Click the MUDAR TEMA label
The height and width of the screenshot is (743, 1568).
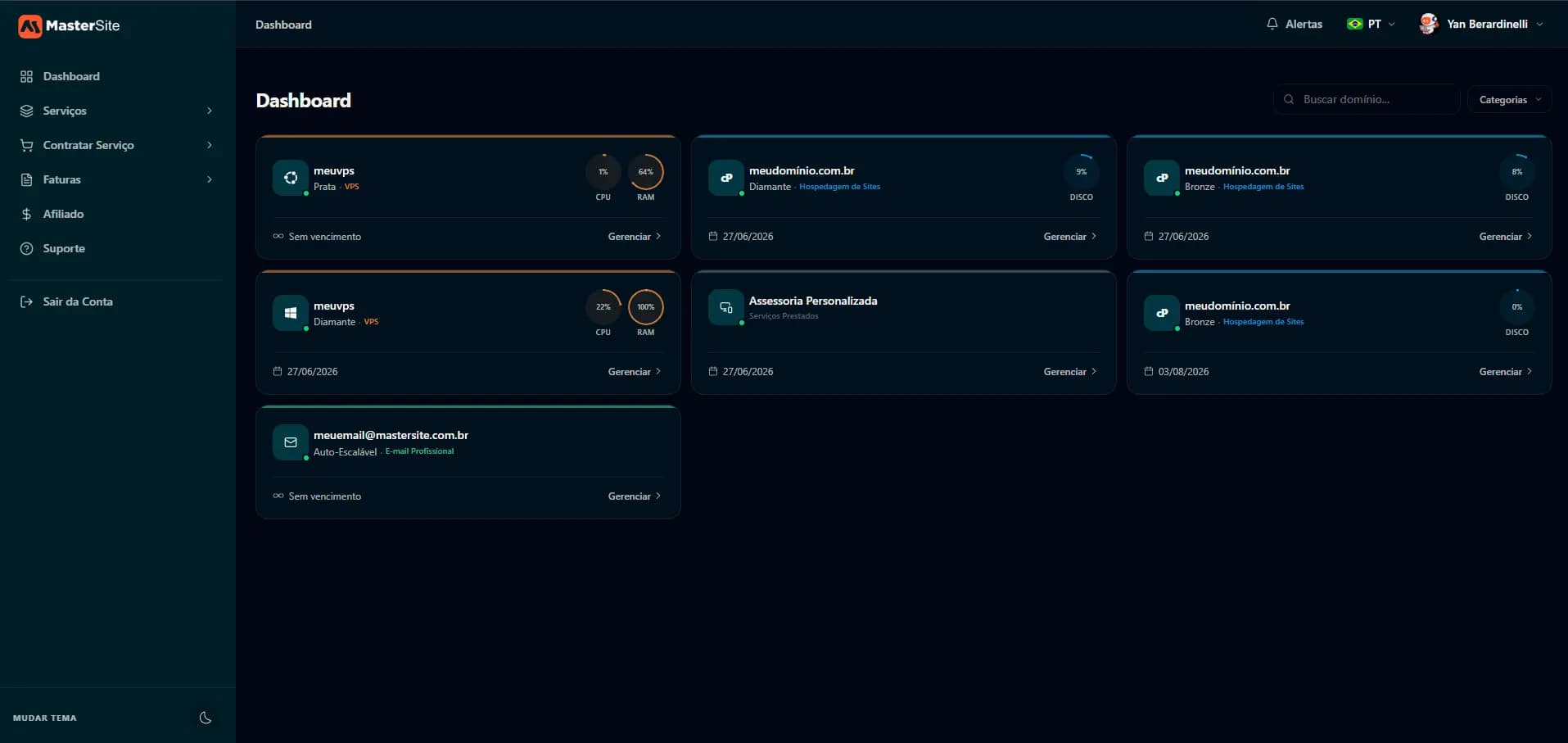45,718
